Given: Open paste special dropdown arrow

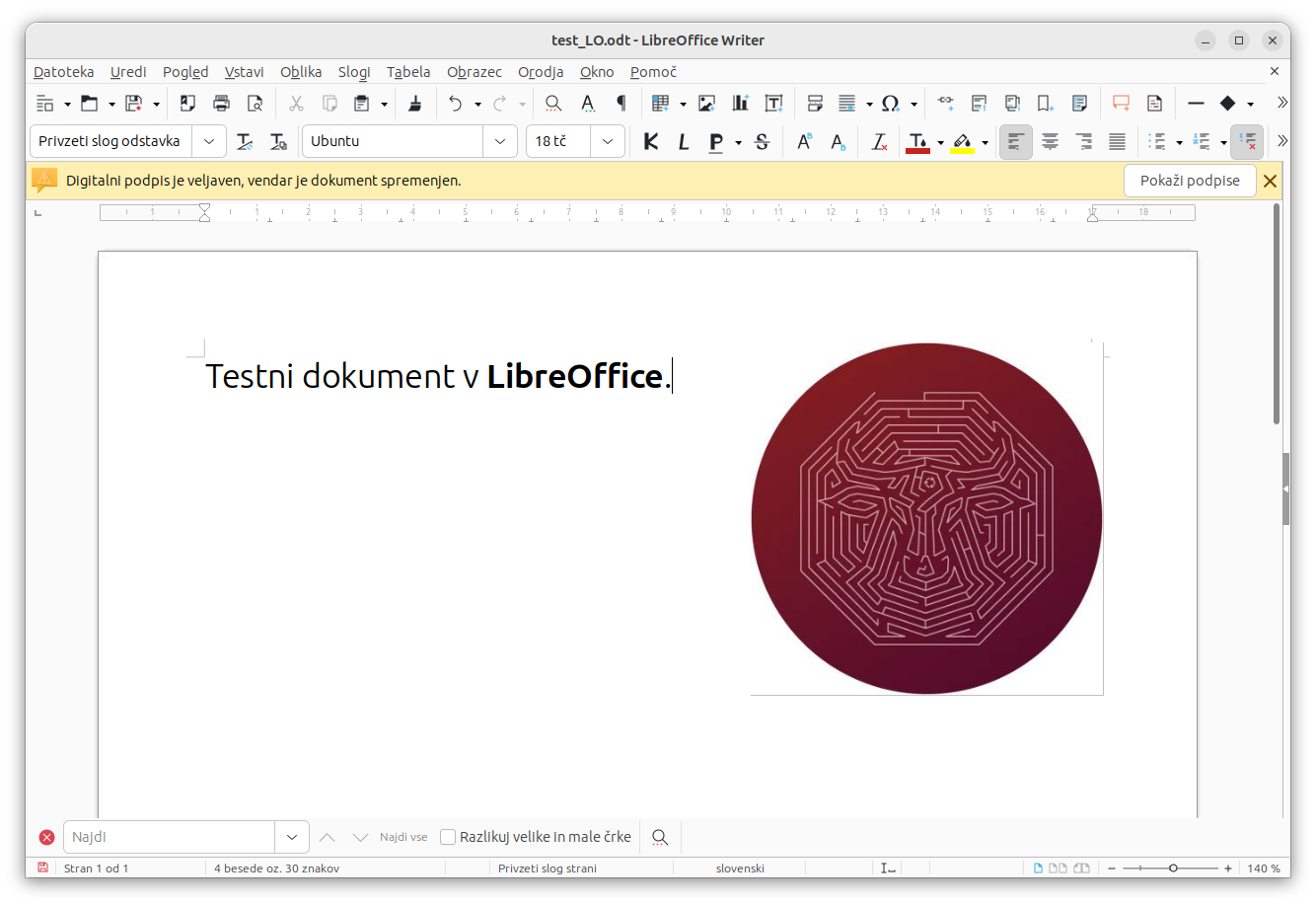Looking at the screenshot, I should click(384, 104).
